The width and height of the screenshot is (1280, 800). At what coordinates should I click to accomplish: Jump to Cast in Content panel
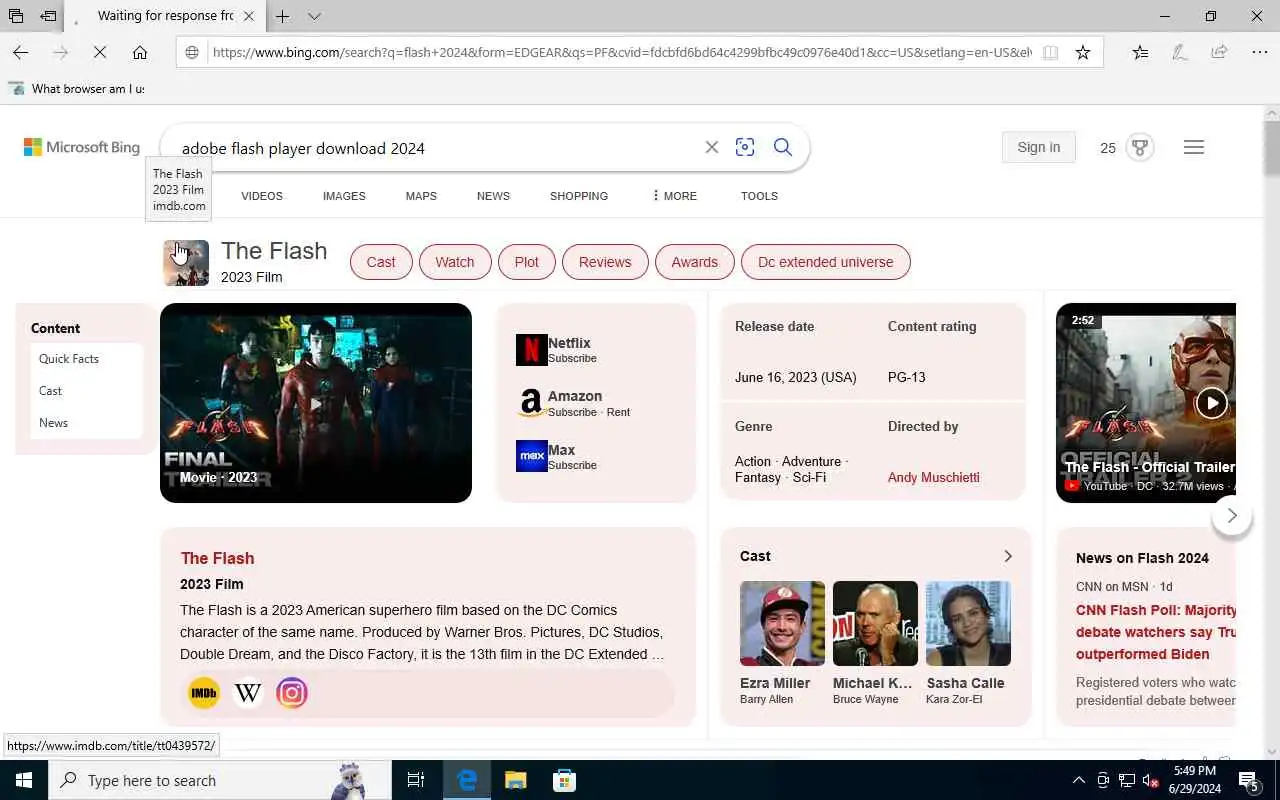coord(50,391)
